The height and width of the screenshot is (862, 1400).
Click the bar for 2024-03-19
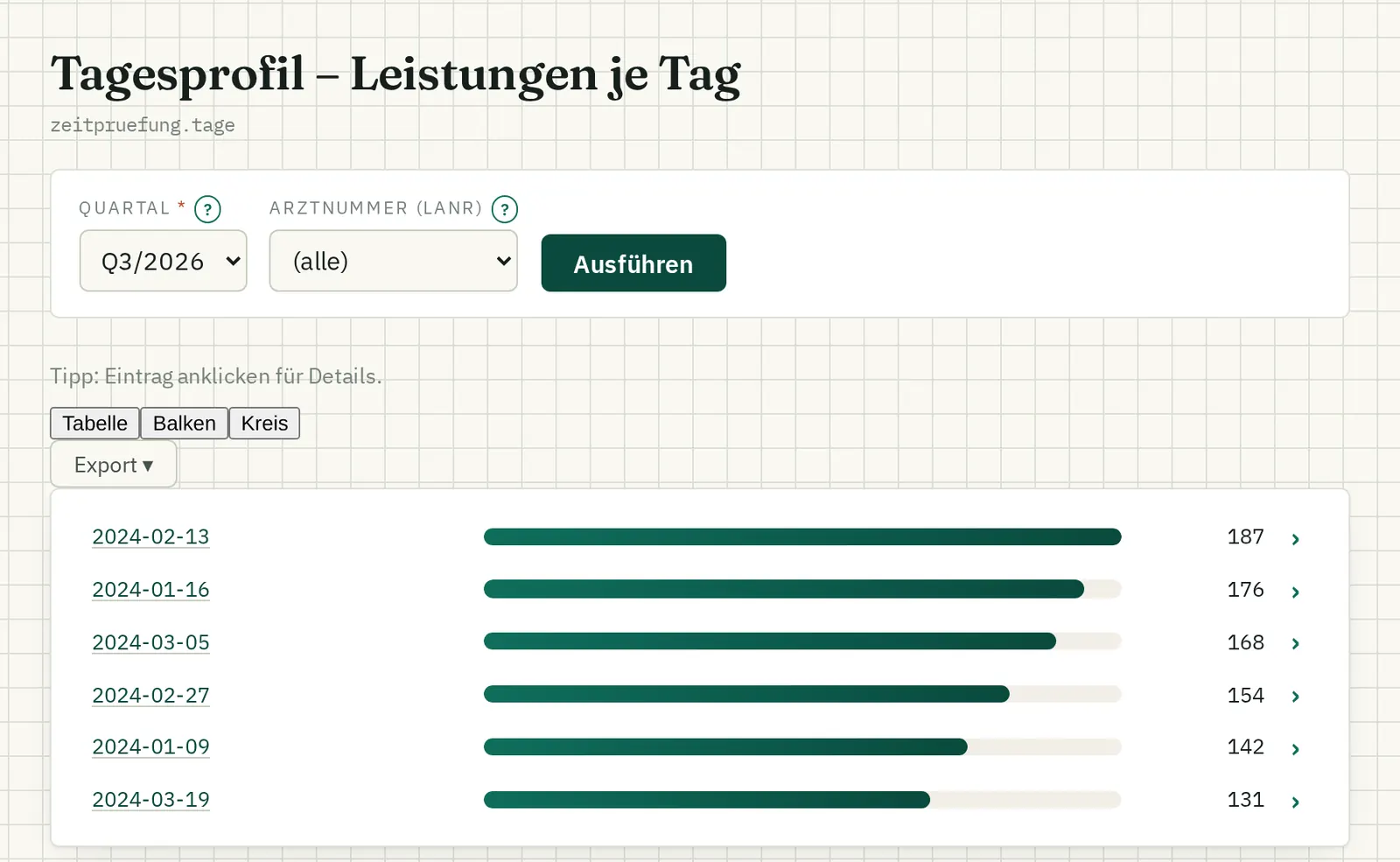coord(707,800)
